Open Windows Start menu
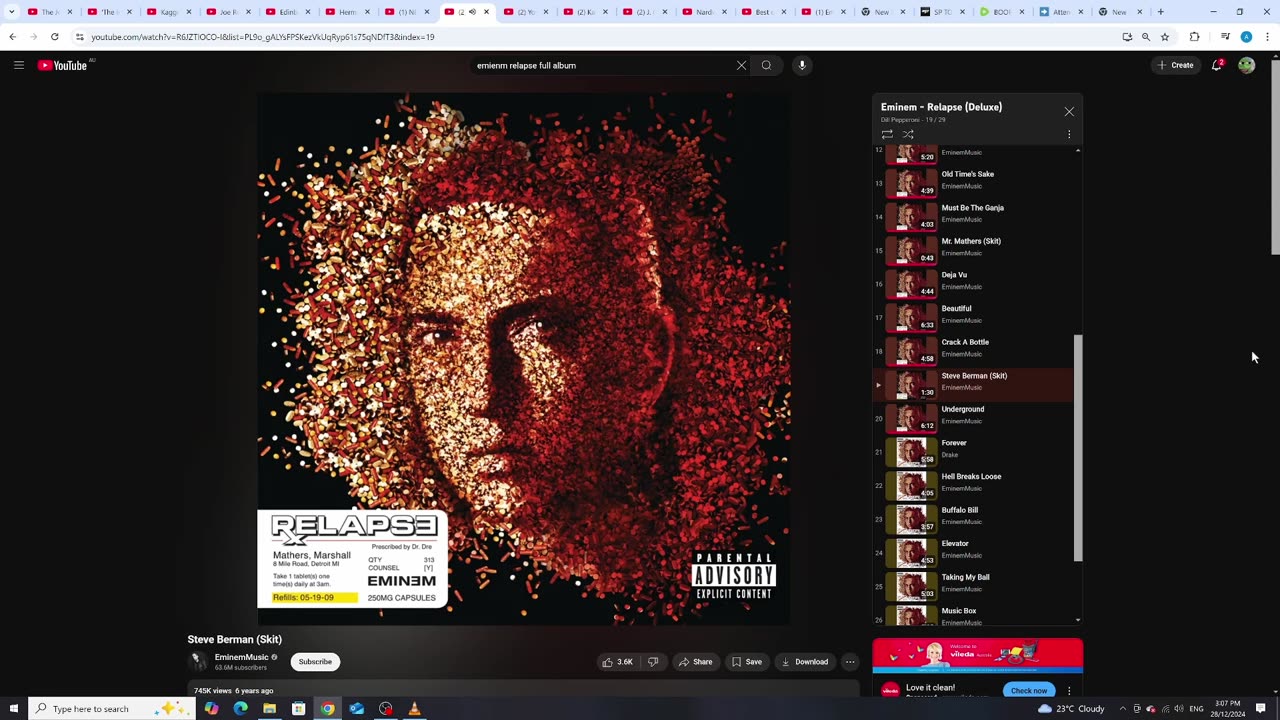1280x720 pixels. coord(13,708)
